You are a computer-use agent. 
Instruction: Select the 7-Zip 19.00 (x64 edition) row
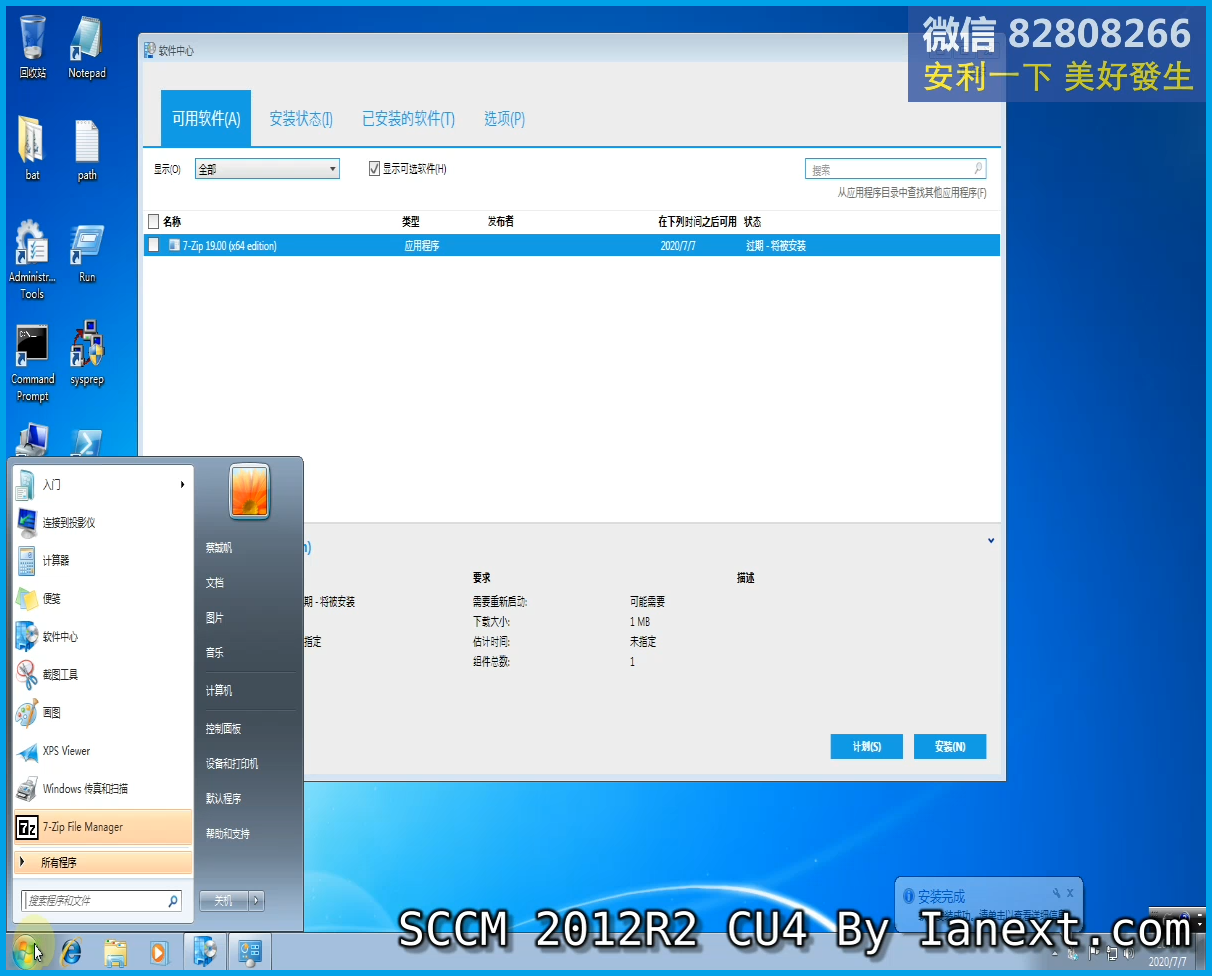point(572,245)
